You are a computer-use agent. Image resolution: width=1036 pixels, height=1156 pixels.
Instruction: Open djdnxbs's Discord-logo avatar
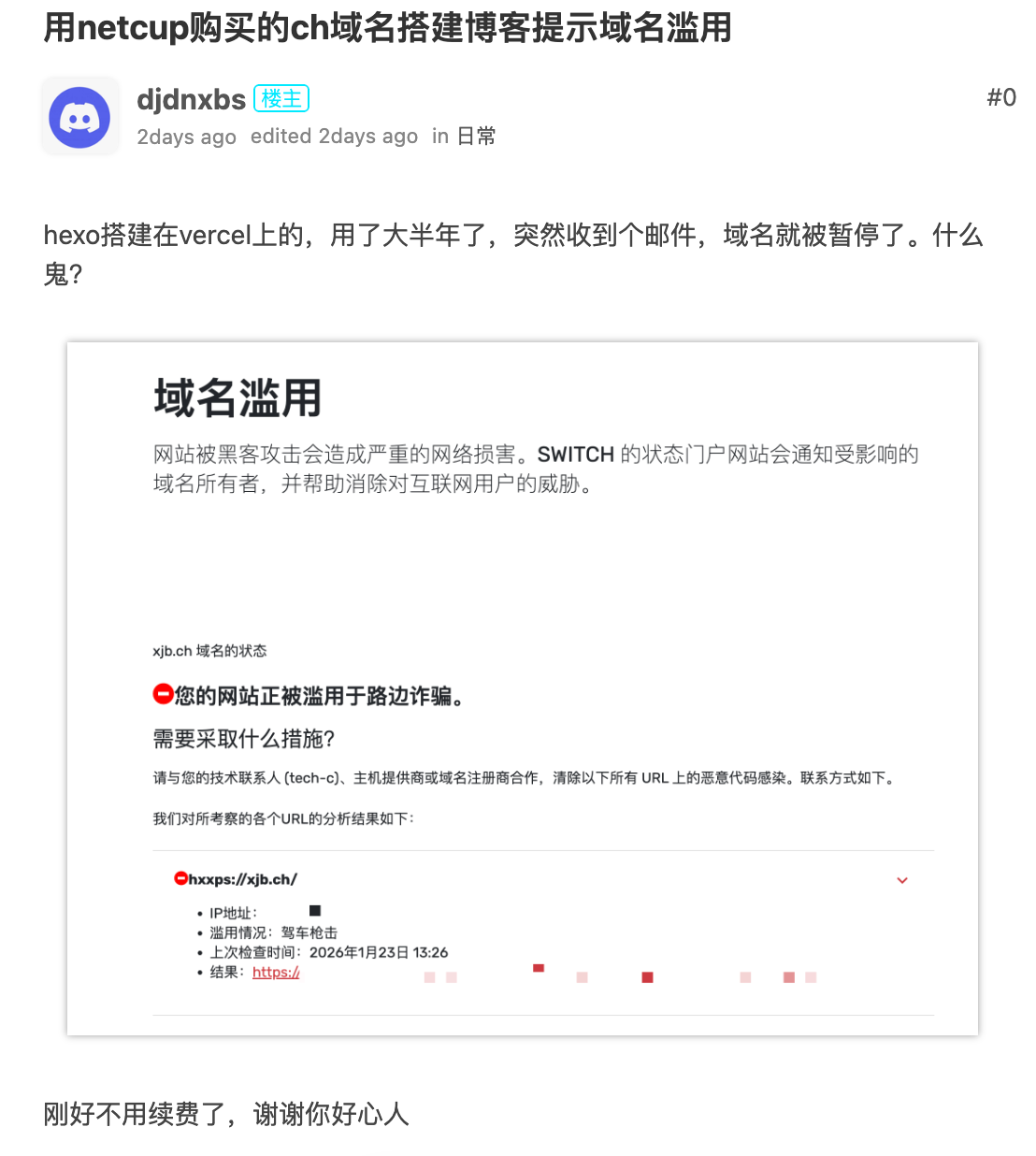(x=79, y=117)
